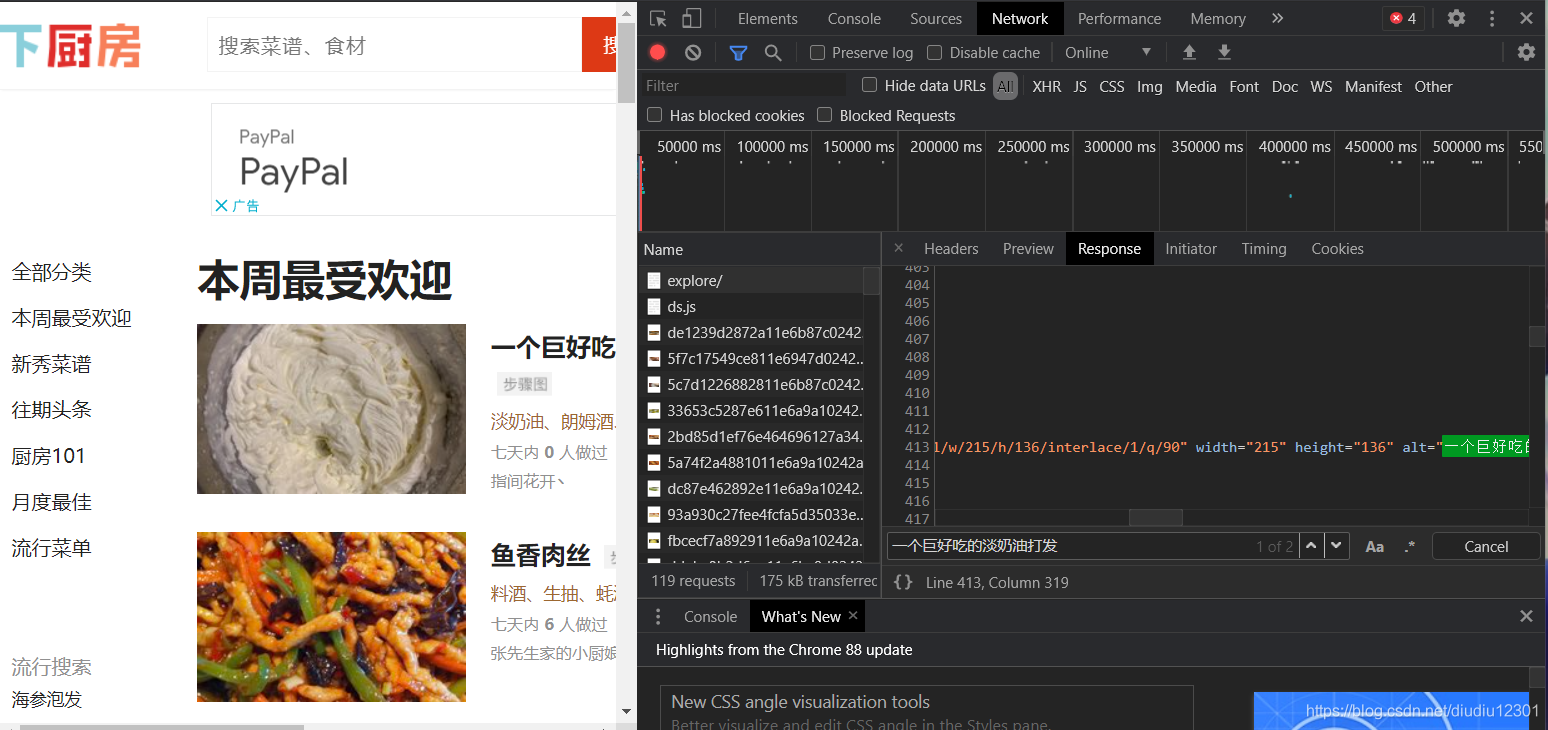The image size is (1548, 730).
Task: Click the recipe search box
Action: tap(394, 45)
